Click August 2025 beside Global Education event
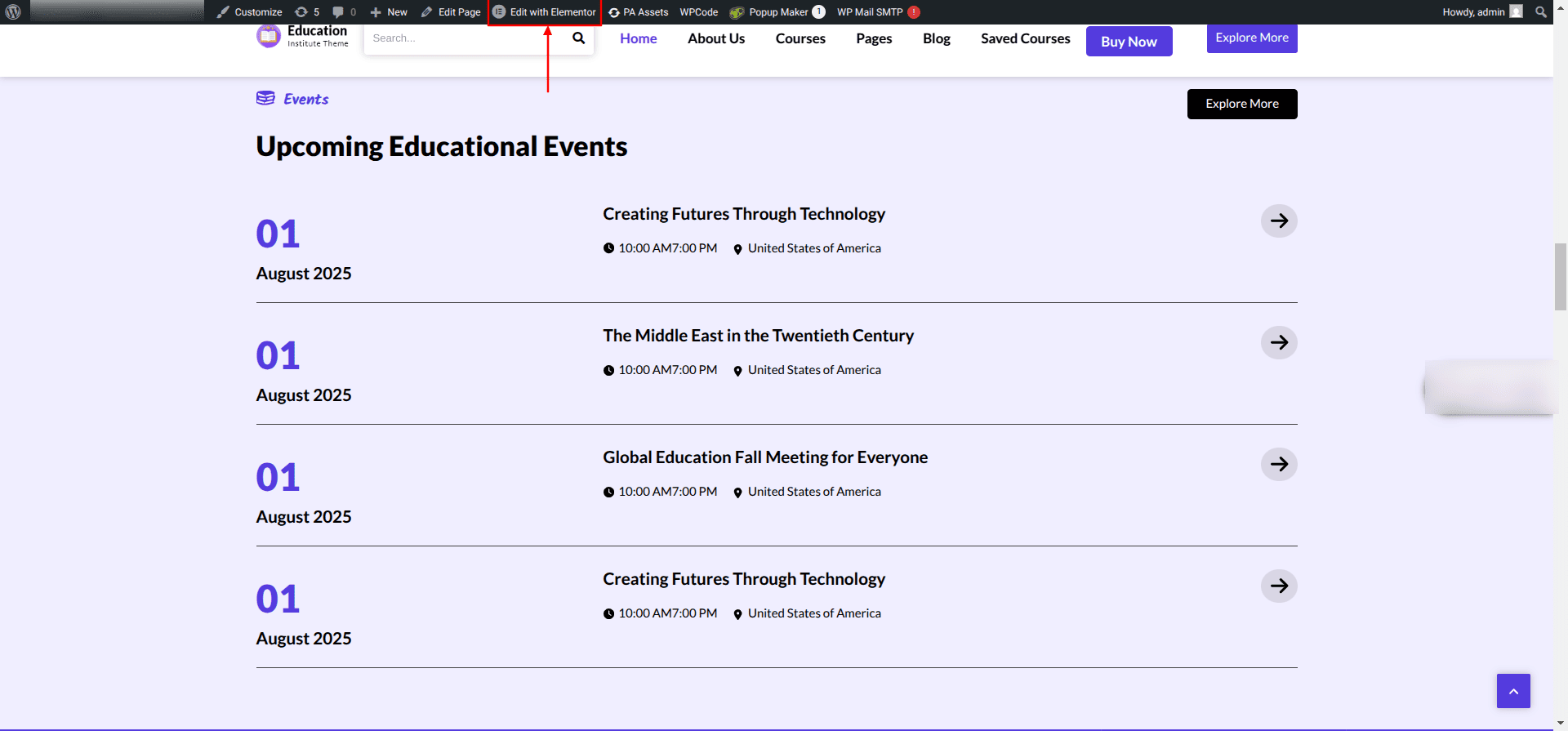This screenshot has height=731, width=1568. coord(304,517)
